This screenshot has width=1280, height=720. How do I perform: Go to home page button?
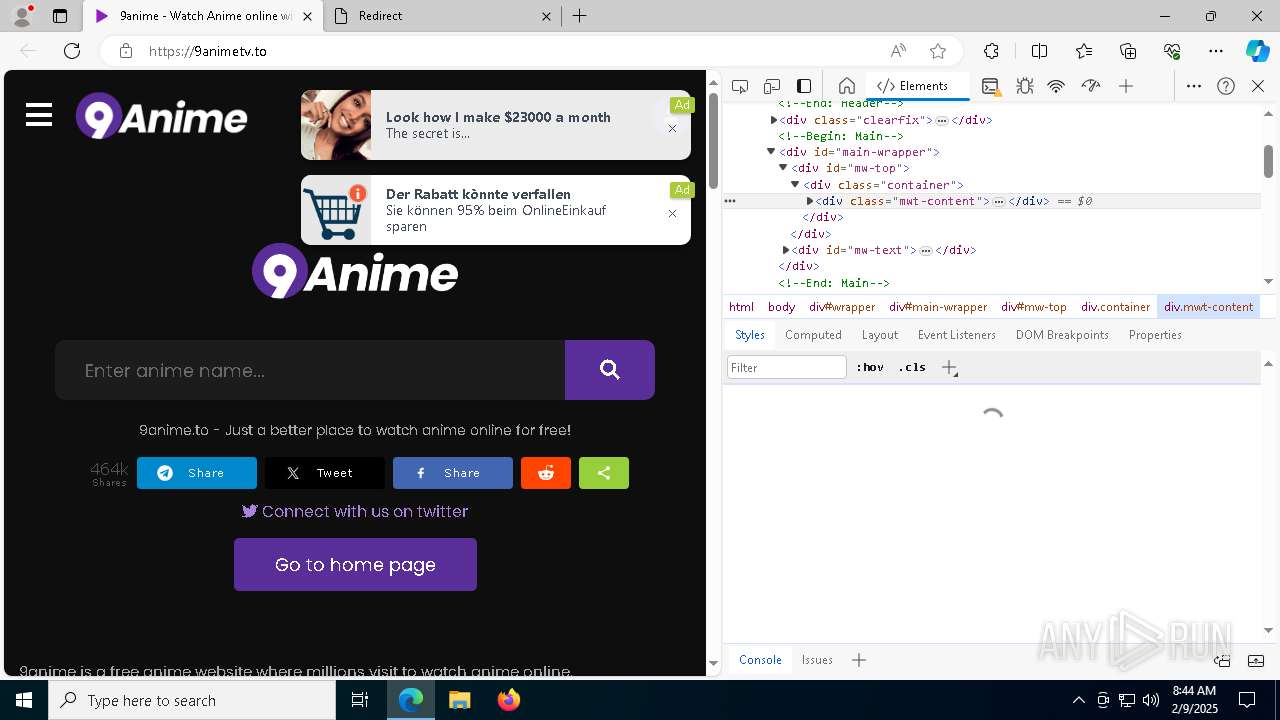tap(355, 565)
